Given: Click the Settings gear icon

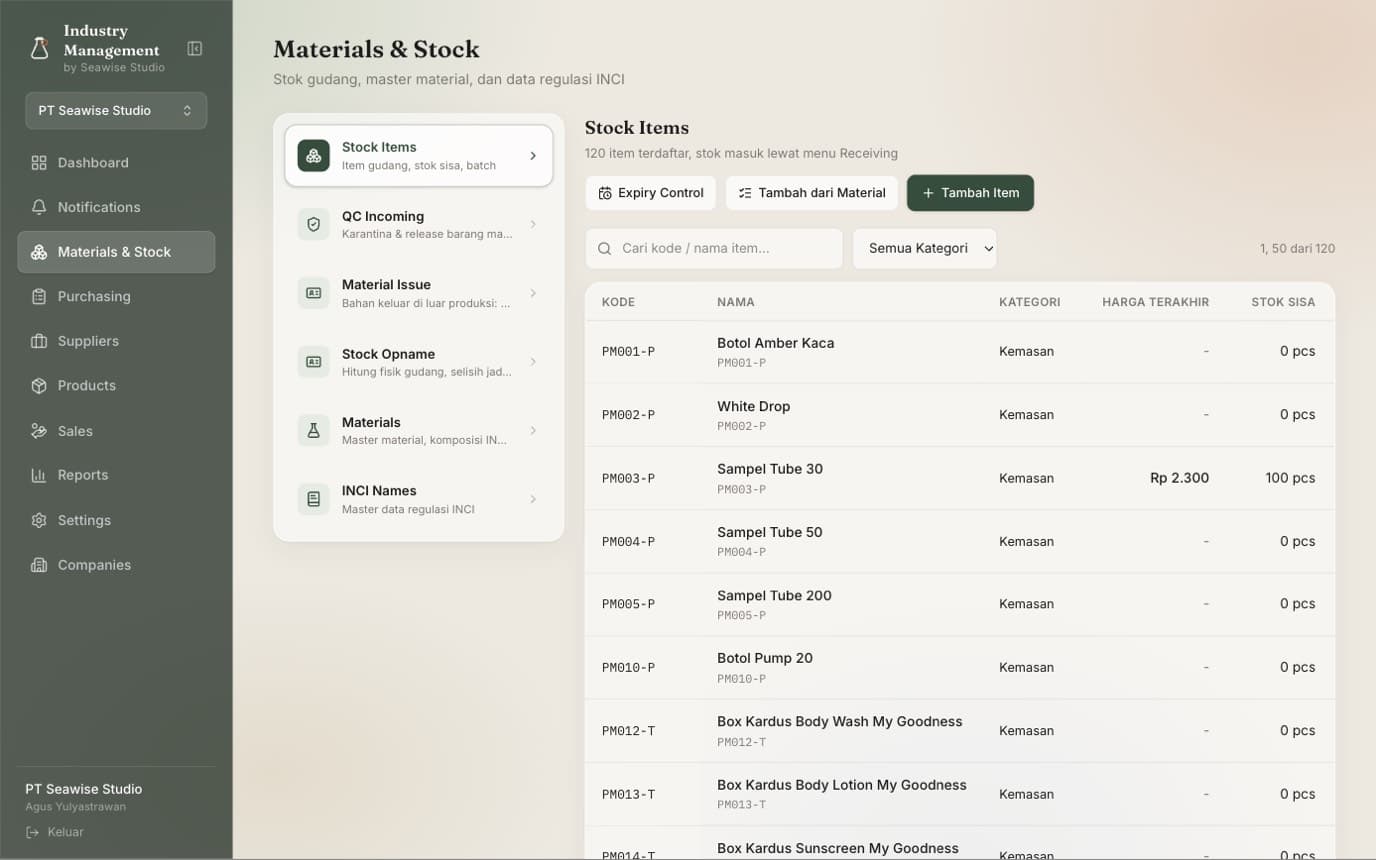Looking at the screenshot, I should pos(39,520).
